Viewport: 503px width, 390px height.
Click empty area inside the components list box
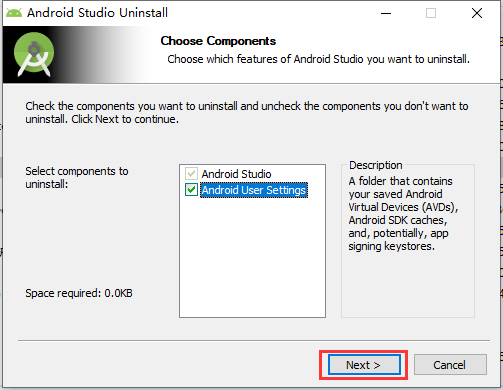(252, 257)
